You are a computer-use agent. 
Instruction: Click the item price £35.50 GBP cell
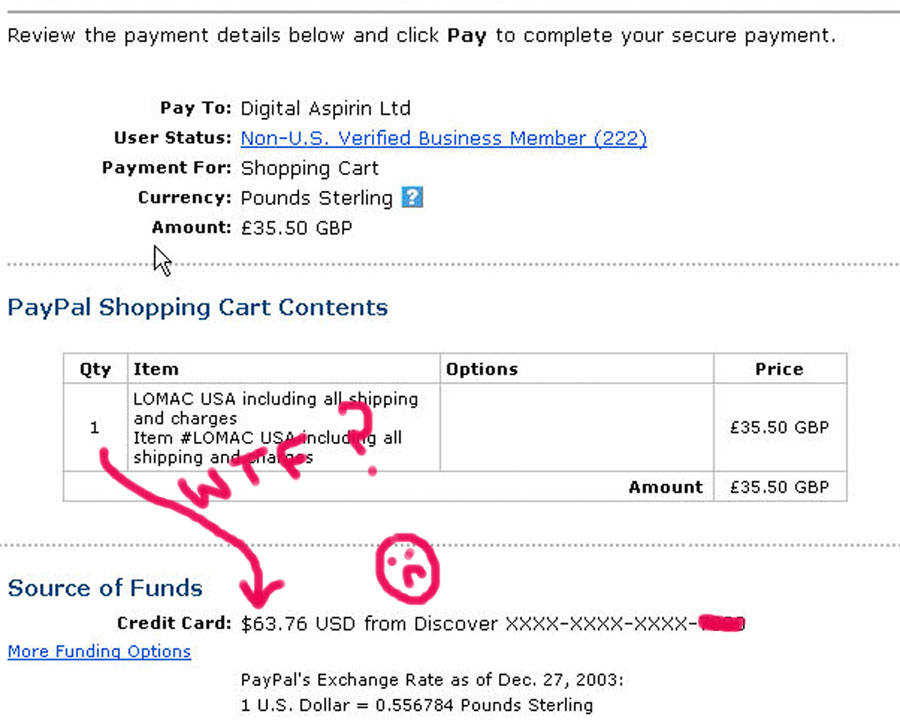pyautogui.click(x=780, y=428)
